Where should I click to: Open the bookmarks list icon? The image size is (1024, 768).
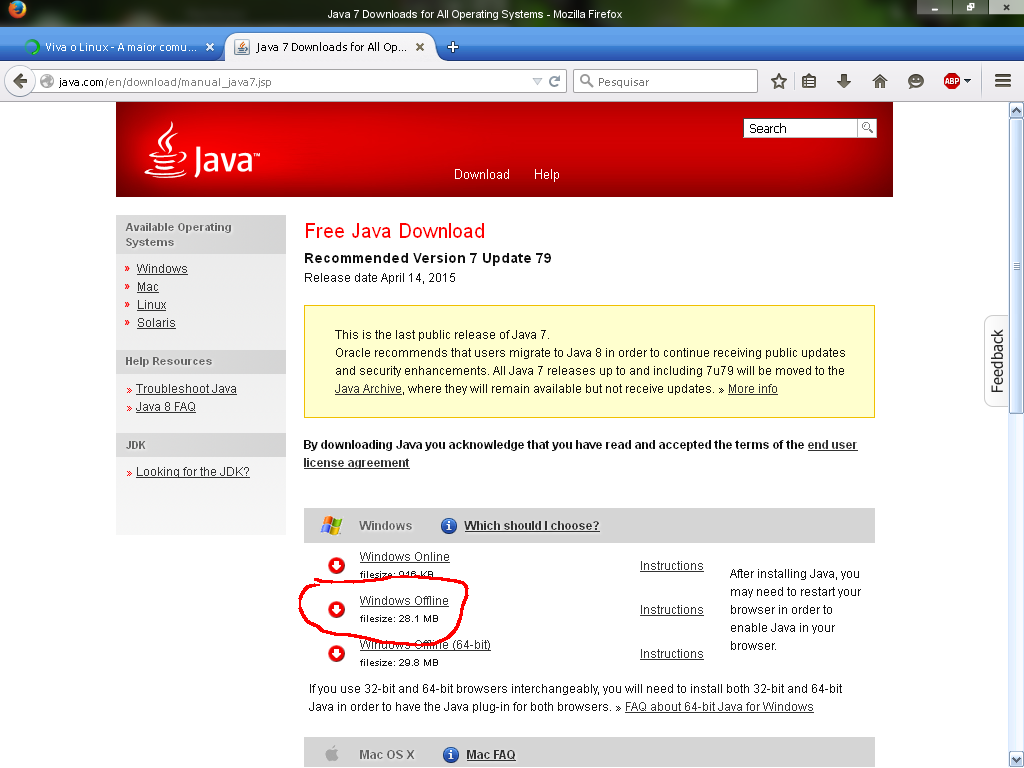[809, 82]
